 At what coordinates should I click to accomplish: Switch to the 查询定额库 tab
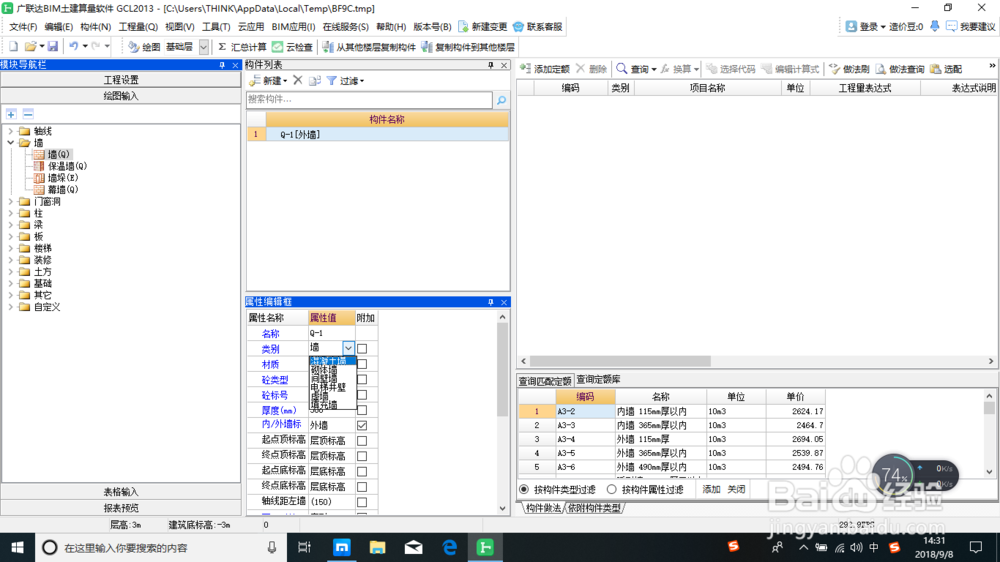(x=598, y=380)
